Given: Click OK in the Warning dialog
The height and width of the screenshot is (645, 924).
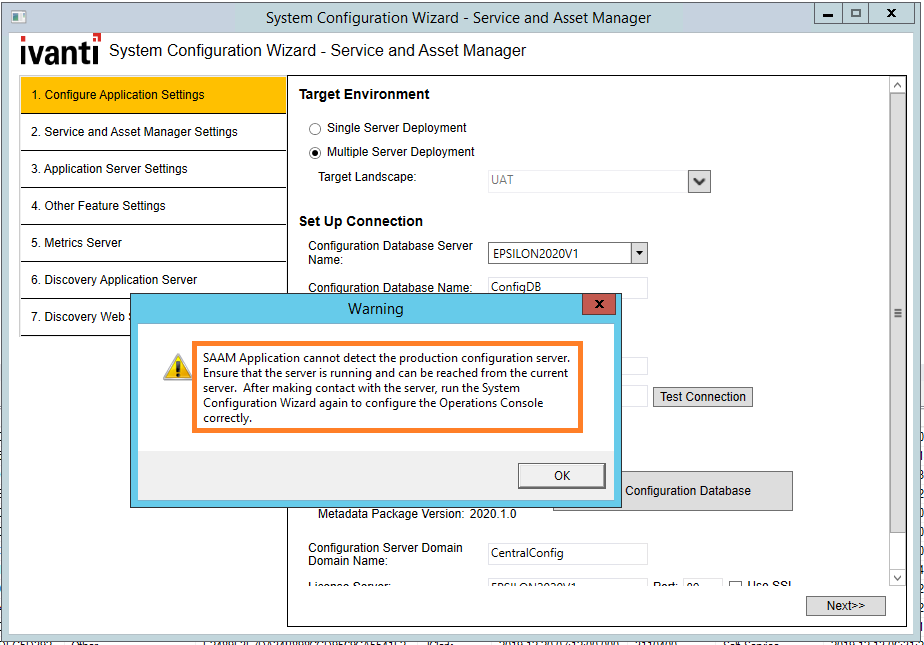Looking at the screenshot, I should tap(561, 476).
